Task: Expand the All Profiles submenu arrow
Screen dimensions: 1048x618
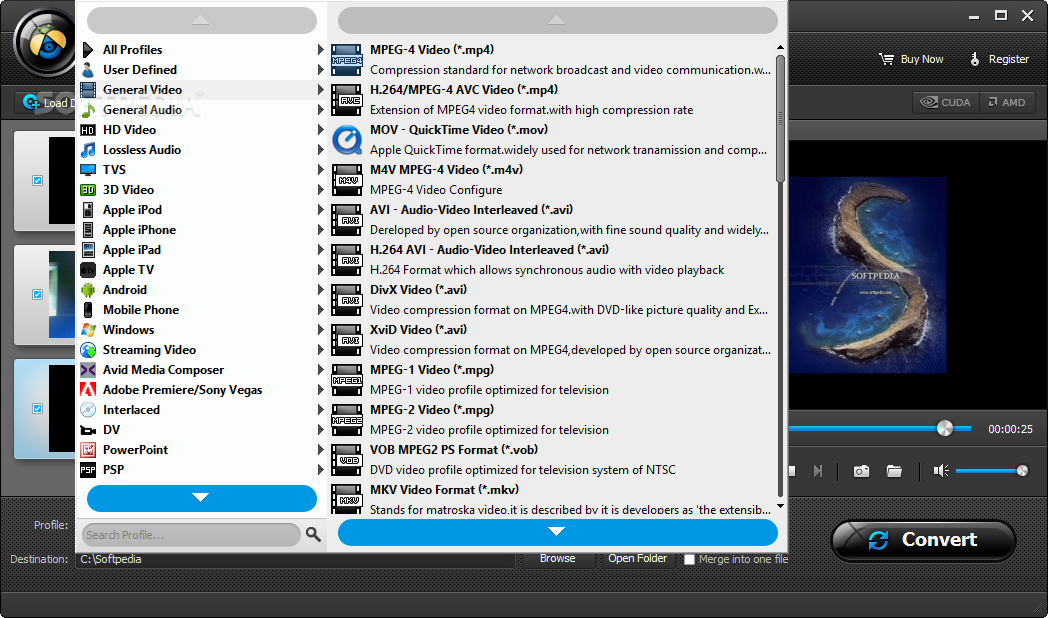Action: pos(320,49)
